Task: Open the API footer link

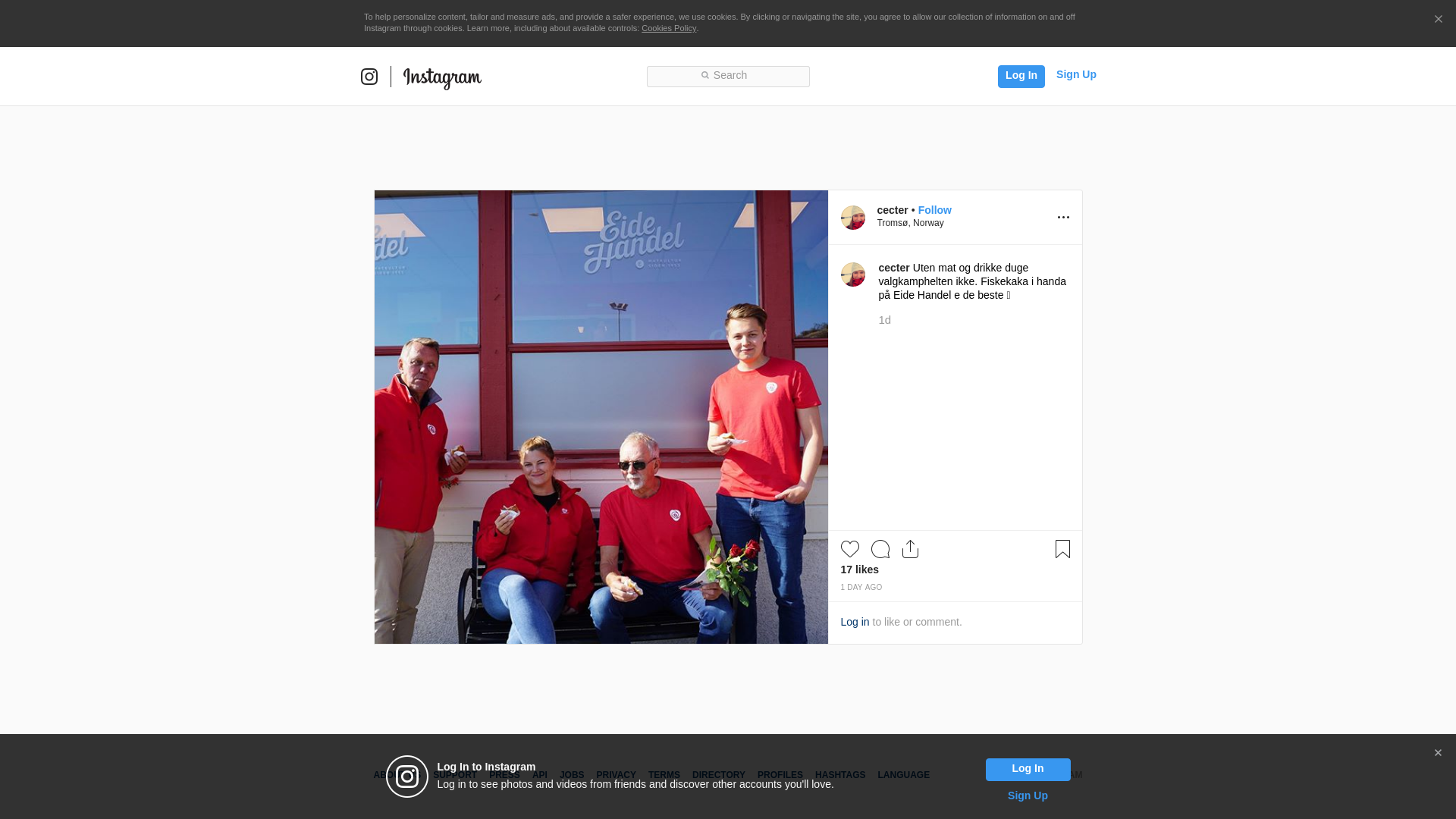Action: [540, 775]
